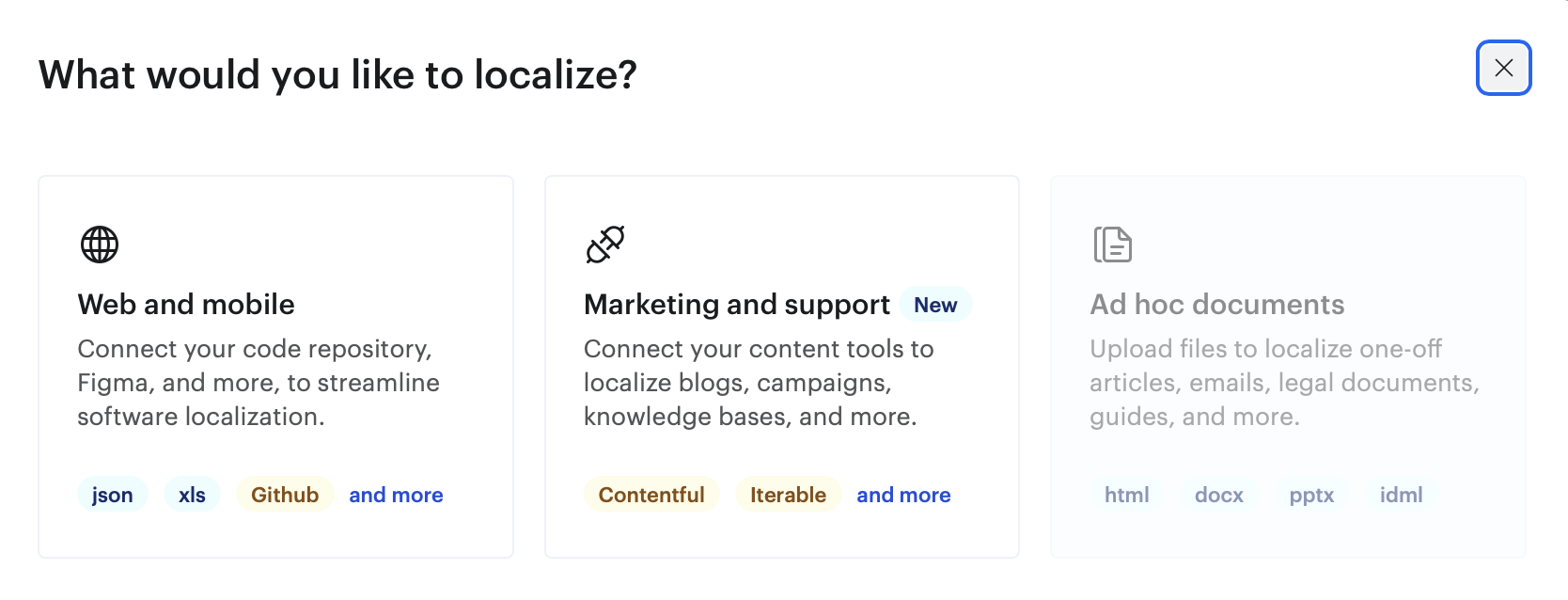Image resolution: width=1568 pixels, height=600 pixels.
Task: Click the Contentful integration tag
Action: 651,495
